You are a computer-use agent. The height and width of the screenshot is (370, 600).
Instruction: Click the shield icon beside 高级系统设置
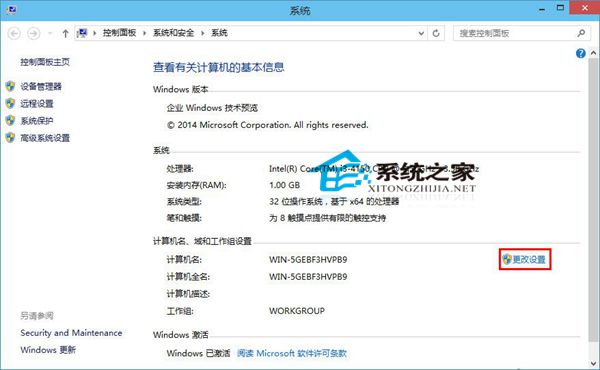pyautogui.click(x=10, y=138)
